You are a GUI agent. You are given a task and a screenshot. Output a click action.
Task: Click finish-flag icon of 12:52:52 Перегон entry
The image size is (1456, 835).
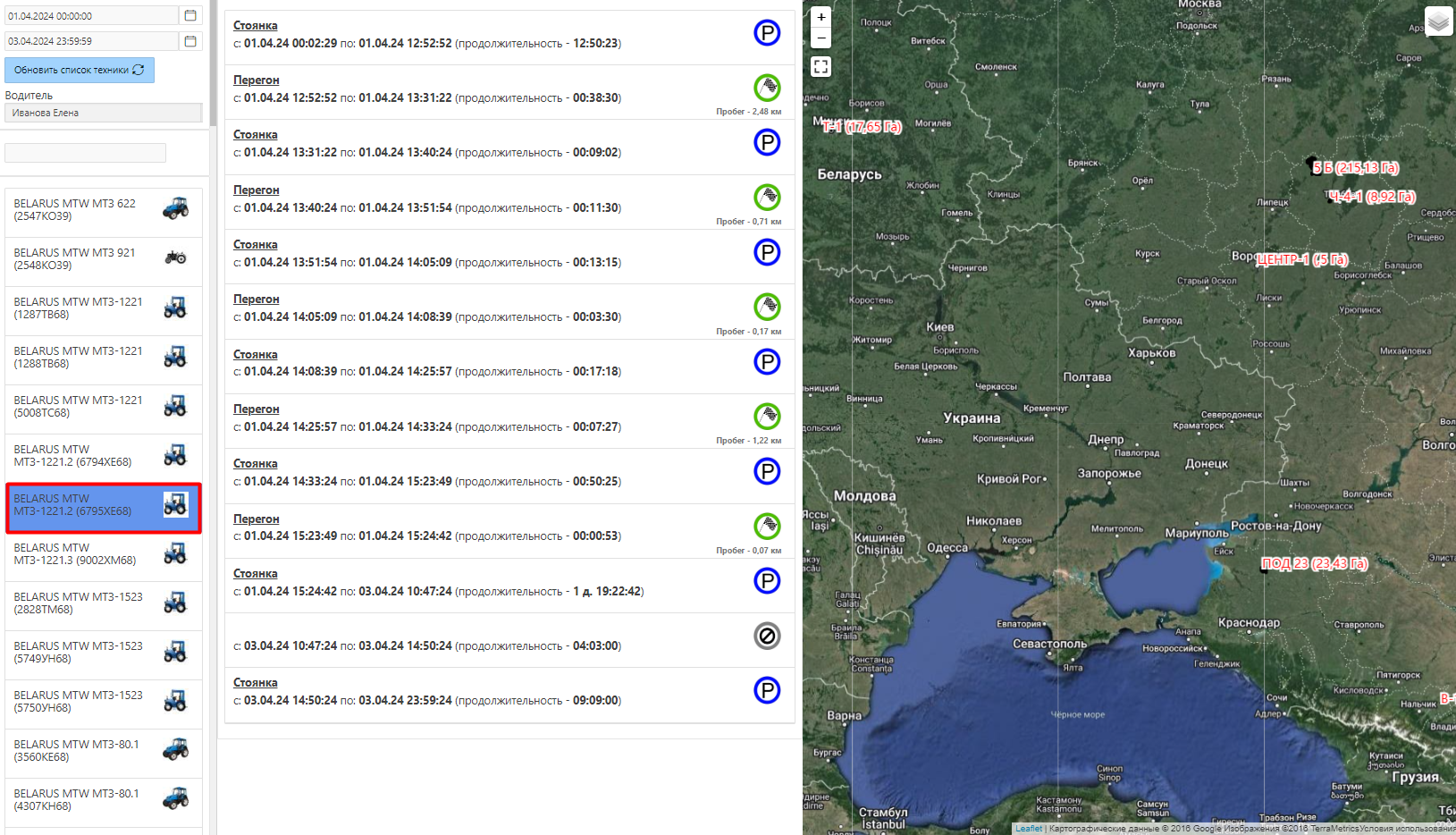(x=766, y=88)
